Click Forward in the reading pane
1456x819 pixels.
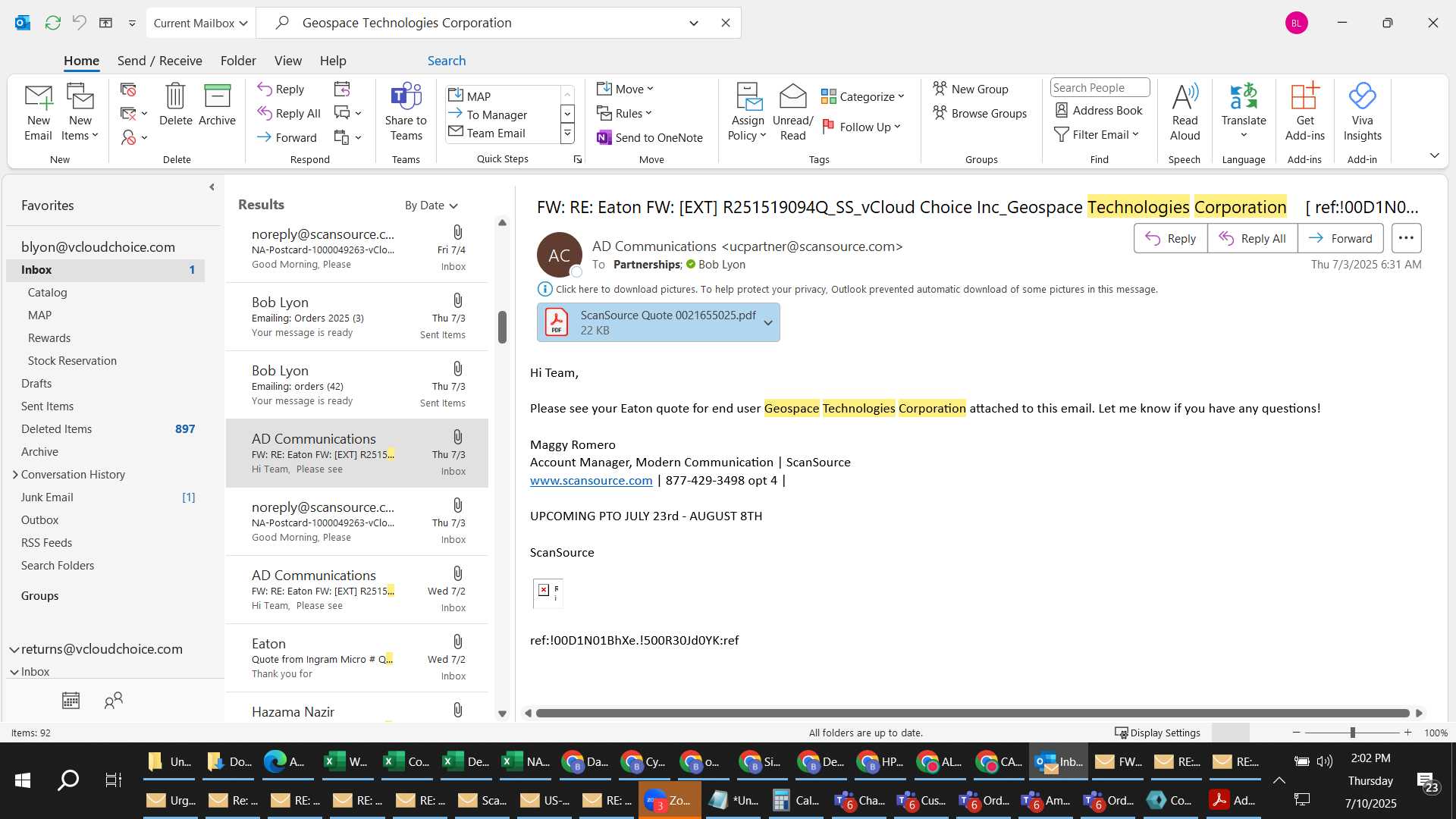1340,238
